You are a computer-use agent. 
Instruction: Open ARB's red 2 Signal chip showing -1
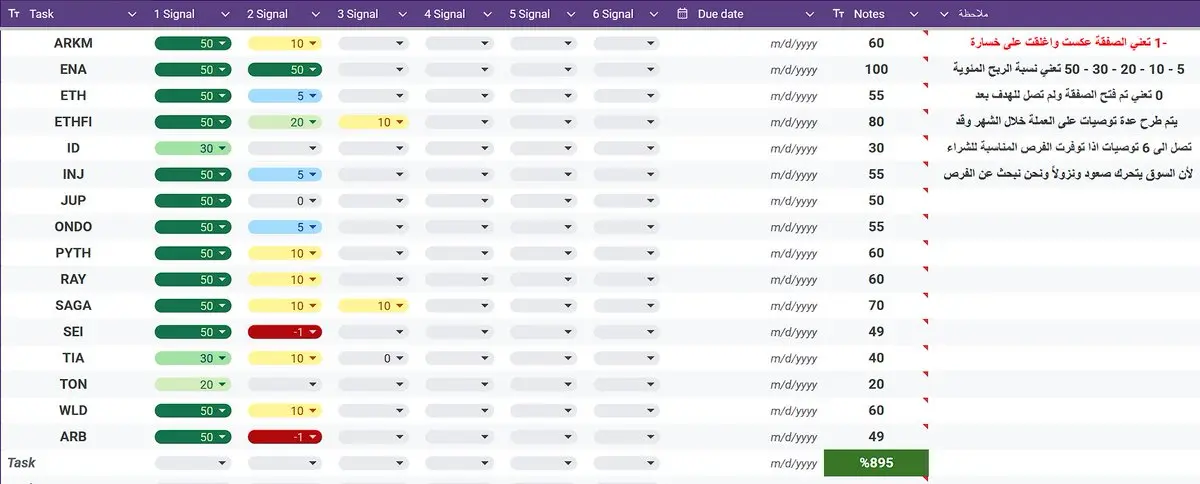coord(284,436)
